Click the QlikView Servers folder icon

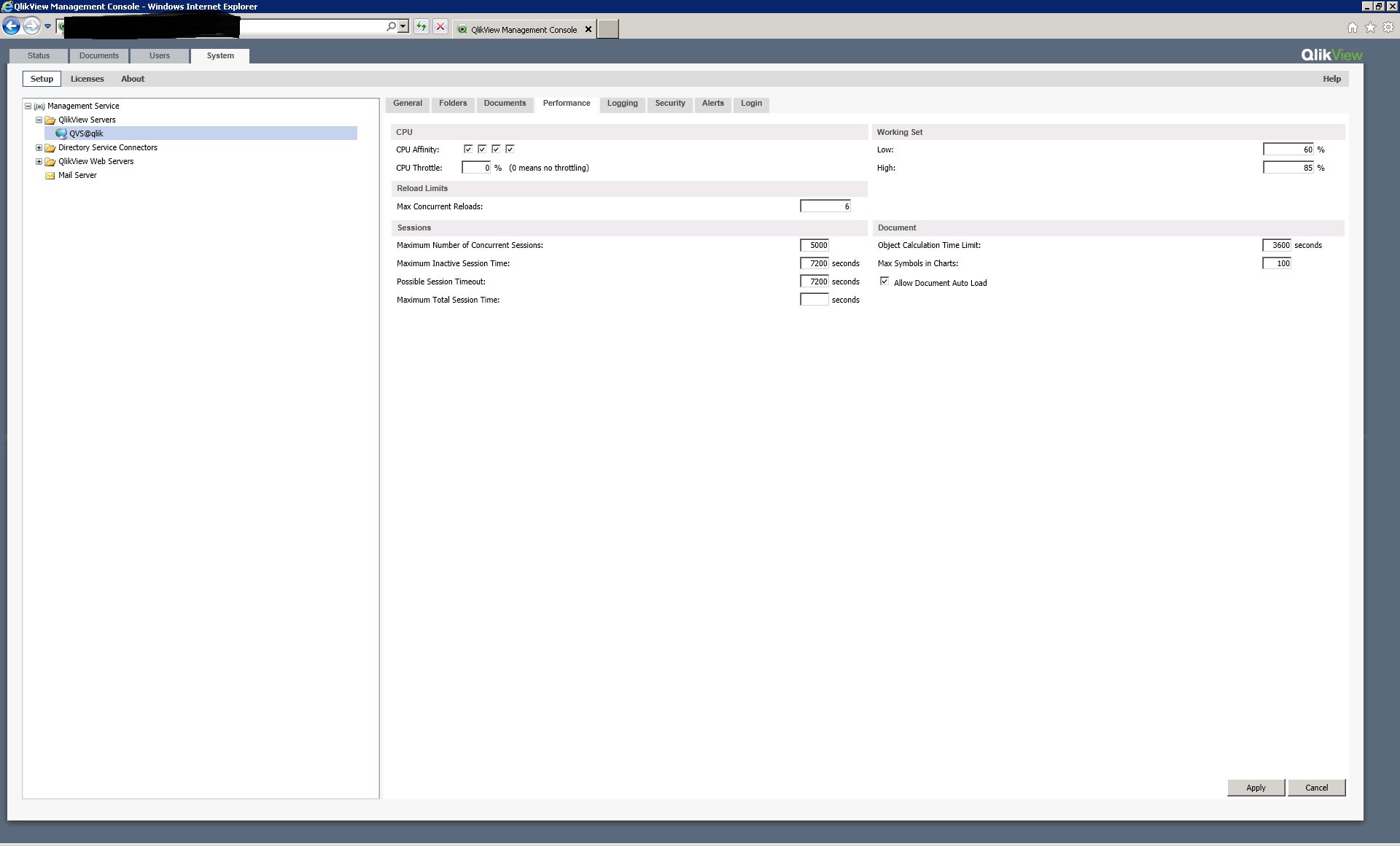point(50,120)
